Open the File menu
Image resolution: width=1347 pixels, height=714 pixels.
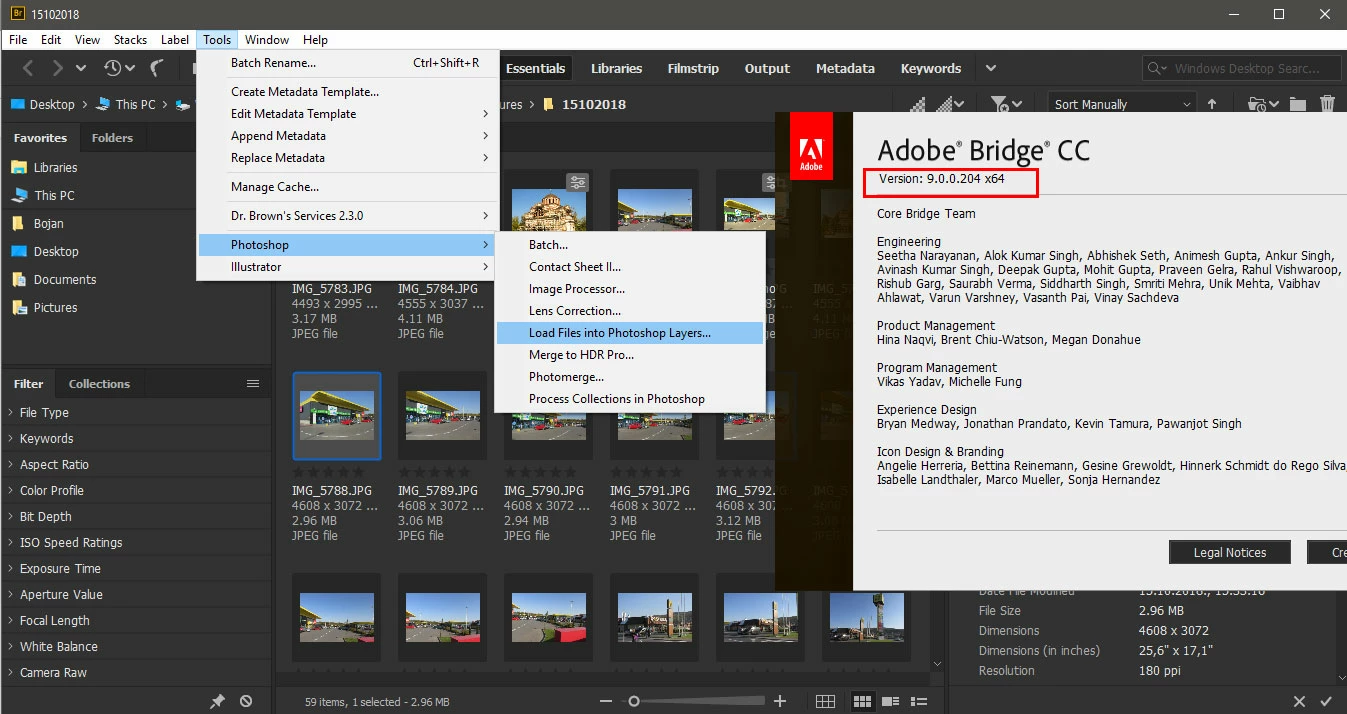pyautogui.click(x=18, y=40)
